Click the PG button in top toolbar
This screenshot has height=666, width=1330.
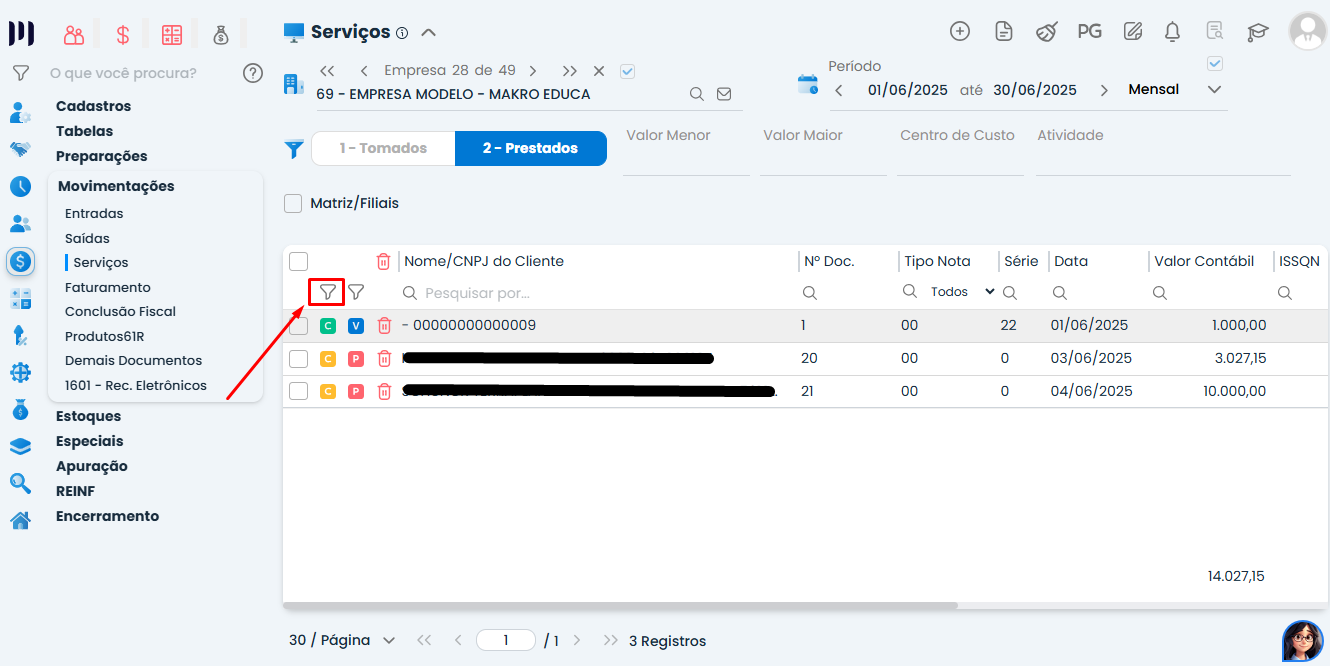[1090, 31]
